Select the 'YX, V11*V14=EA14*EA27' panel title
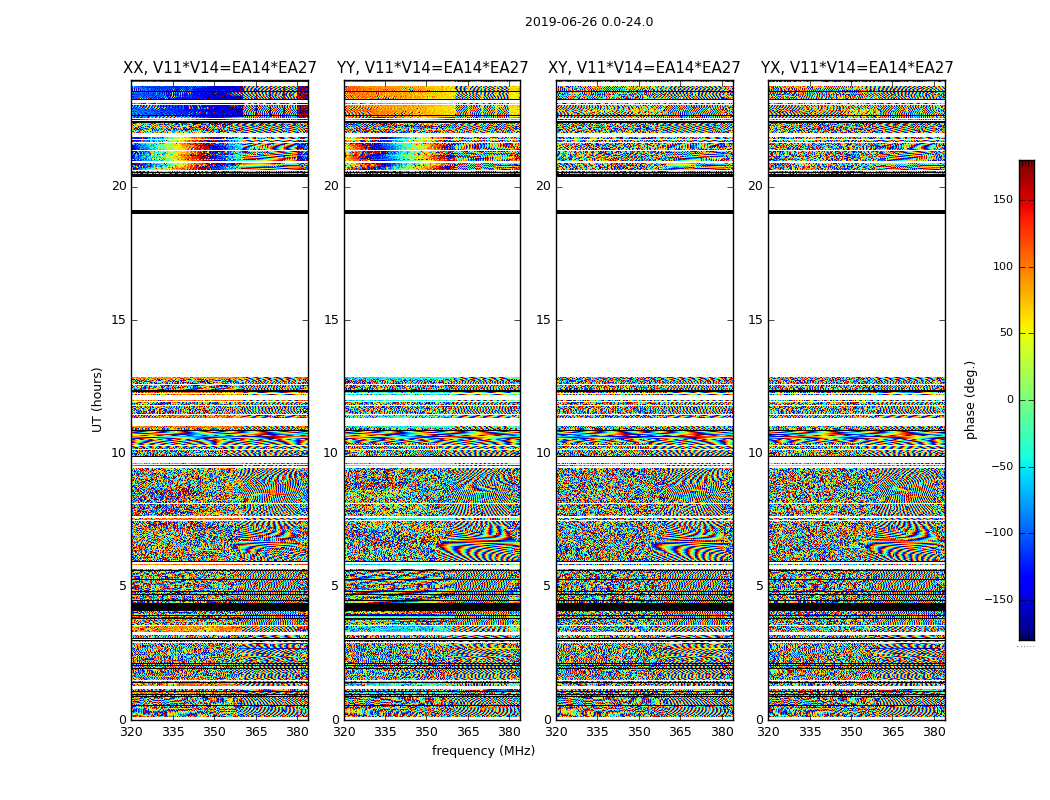Viewport: 1050px width, 800px height. (x=856, y=68)
